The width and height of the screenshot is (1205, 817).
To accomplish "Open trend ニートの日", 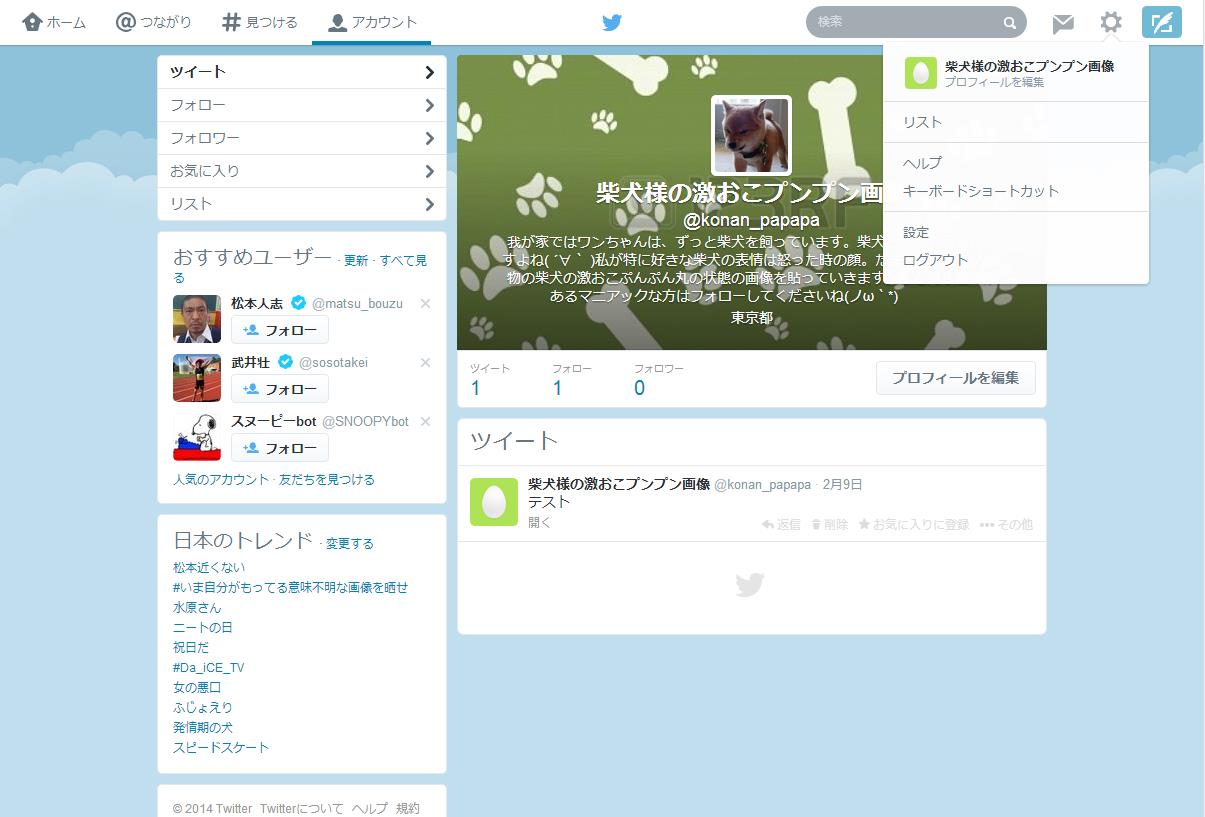I will (x=203, y=628).
